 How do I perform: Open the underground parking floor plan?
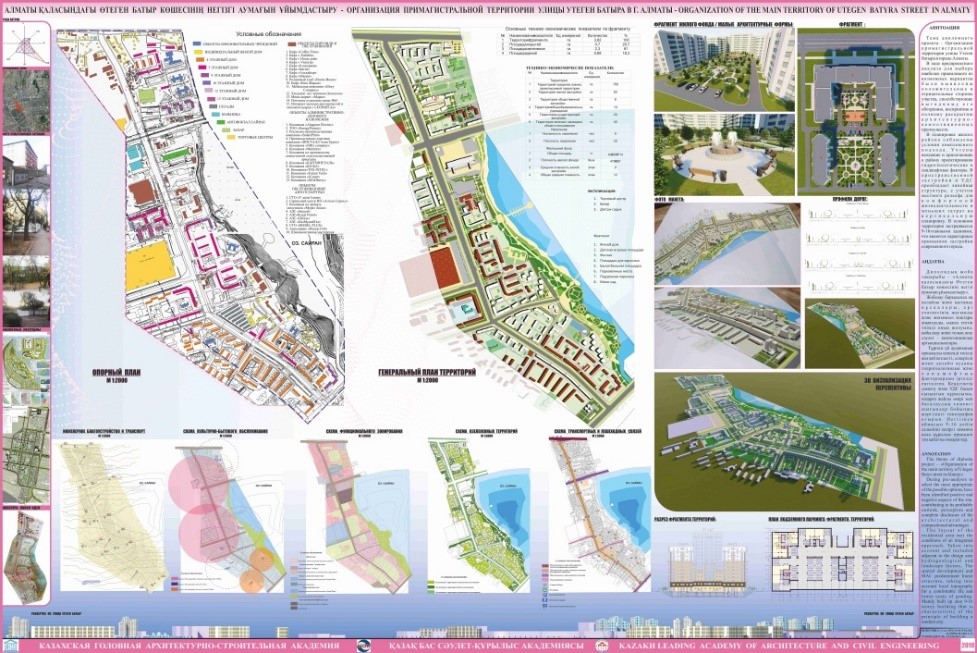click(844, 558)
